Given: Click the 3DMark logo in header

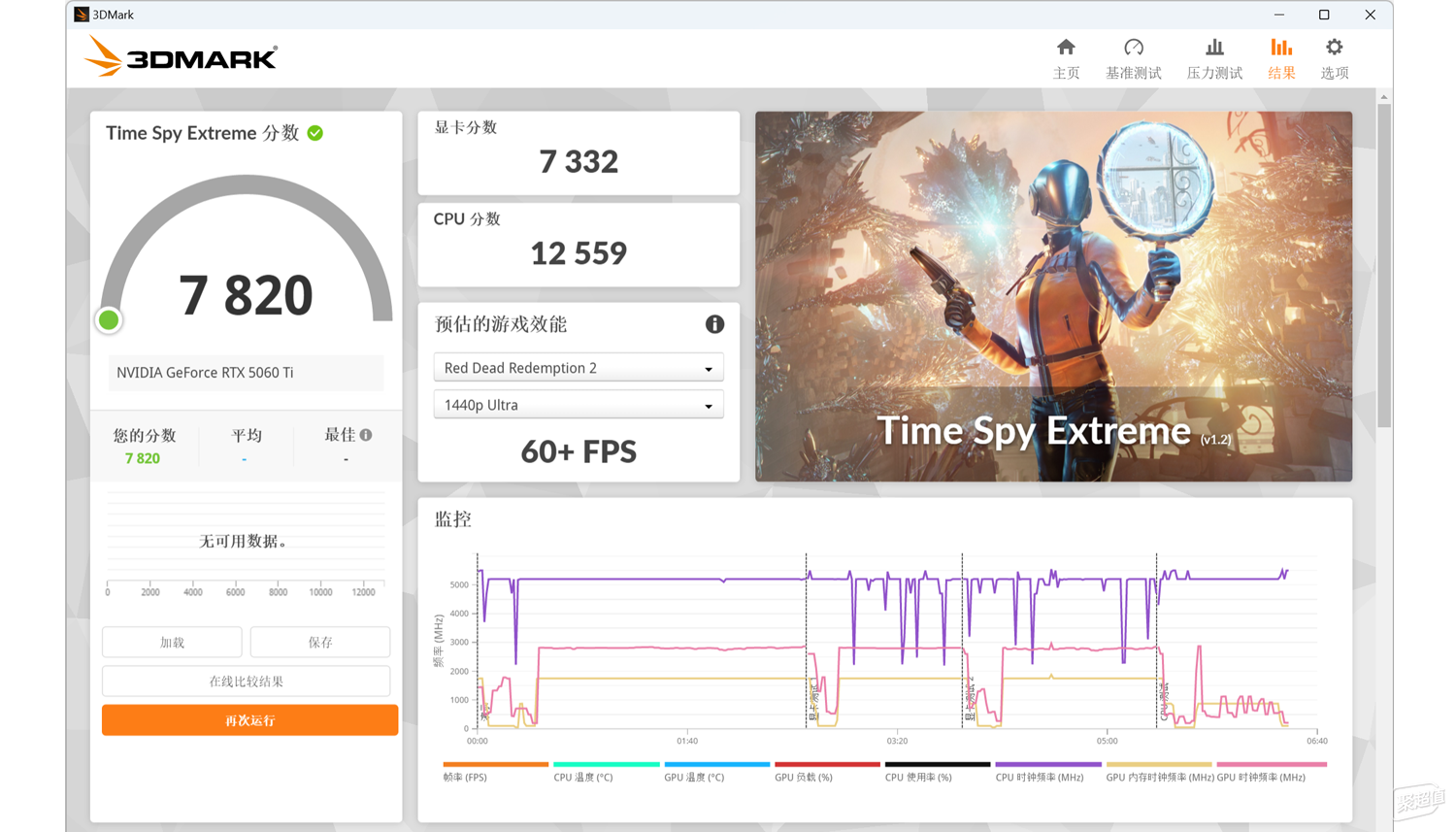Looking at the screenshot, I should point(181,57).
